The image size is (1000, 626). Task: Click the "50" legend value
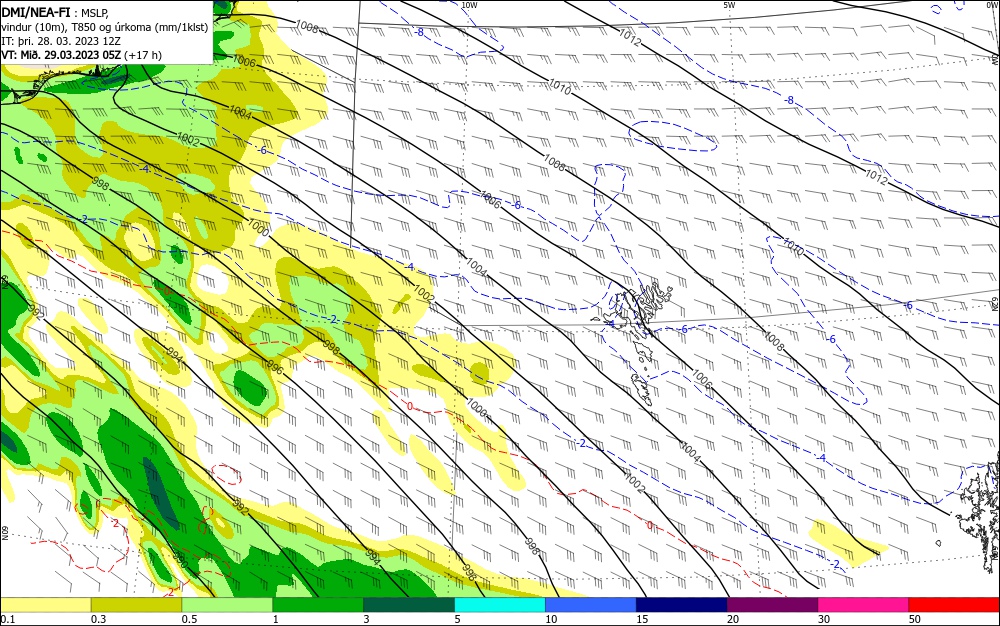pyautogui.click(x=915, y=619)
